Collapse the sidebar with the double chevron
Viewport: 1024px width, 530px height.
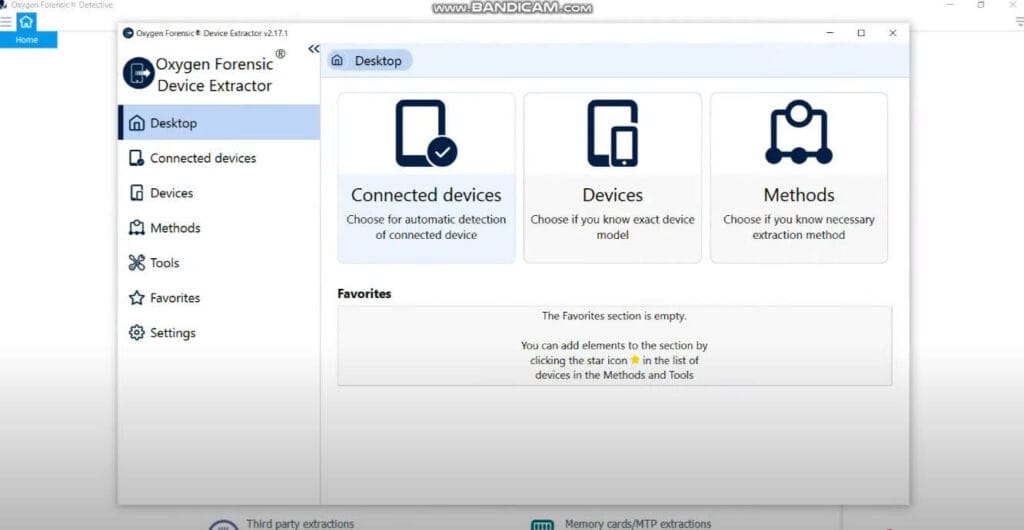(x=313, y=49)
